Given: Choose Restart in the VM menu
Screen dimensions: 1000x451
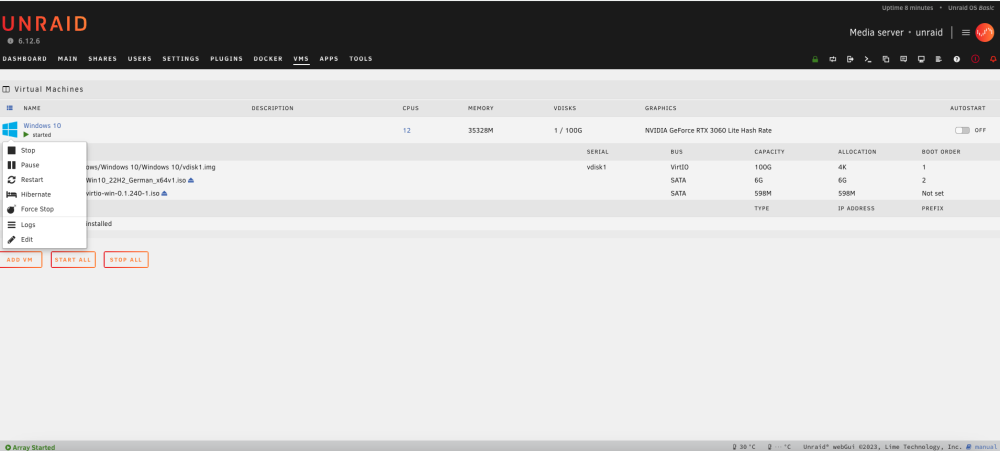Looking at the screenshot, I should (x=45, y=180).
